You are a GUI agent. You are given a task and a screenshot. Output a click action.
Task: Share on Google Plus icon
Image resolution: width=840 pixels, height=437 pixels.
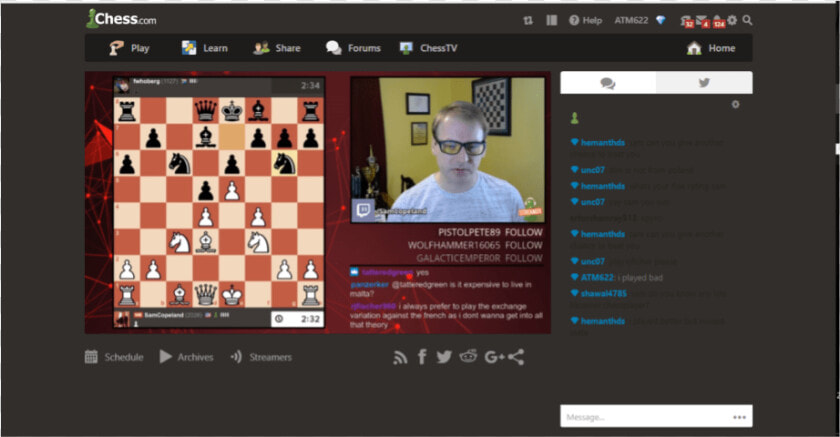(x=494, y=357)
